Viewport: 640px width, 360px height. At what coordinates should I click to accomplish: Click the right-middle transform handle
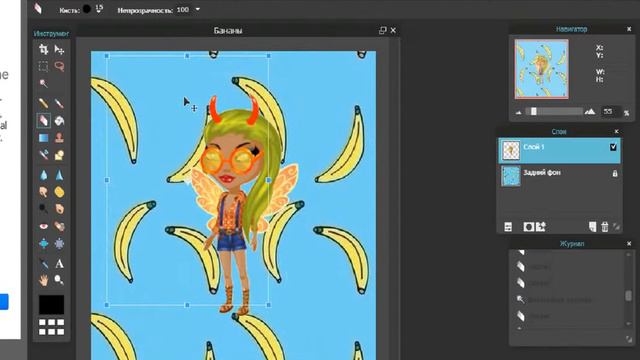coord(269,180)
